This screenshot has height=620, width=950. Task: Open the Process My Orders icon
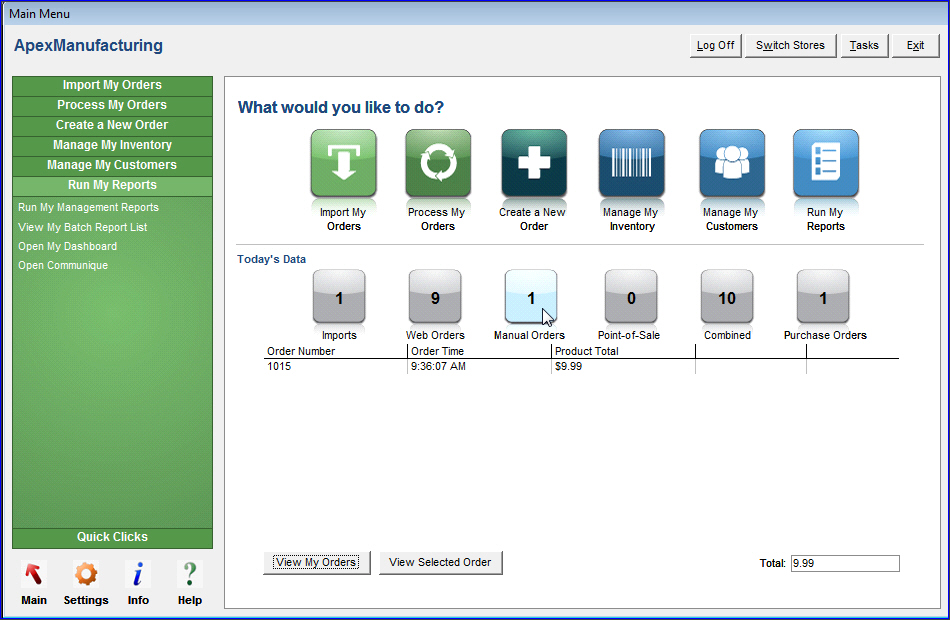[437, 163]
